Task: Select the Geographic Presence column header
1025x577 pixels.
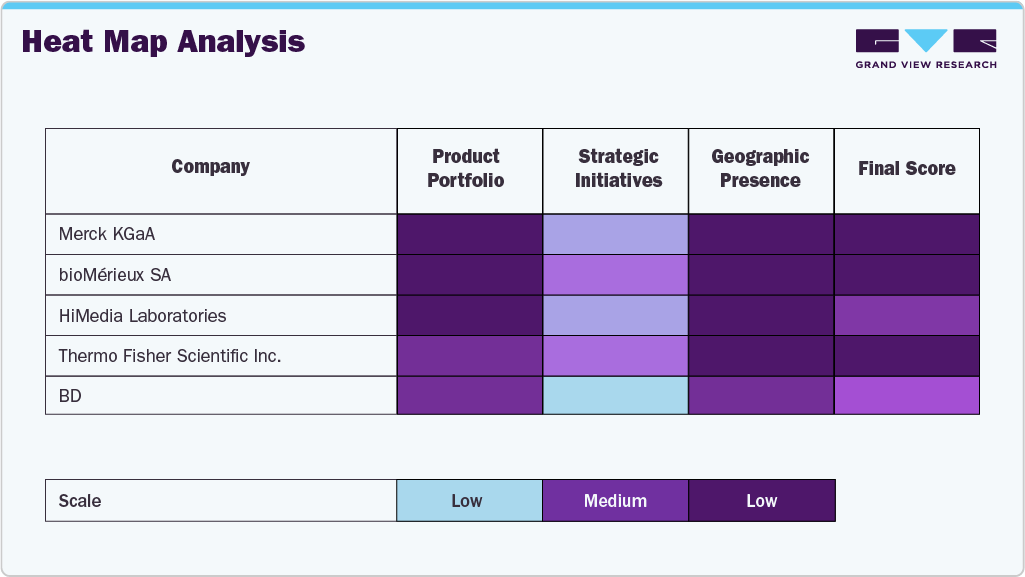Action: (760, 169)
